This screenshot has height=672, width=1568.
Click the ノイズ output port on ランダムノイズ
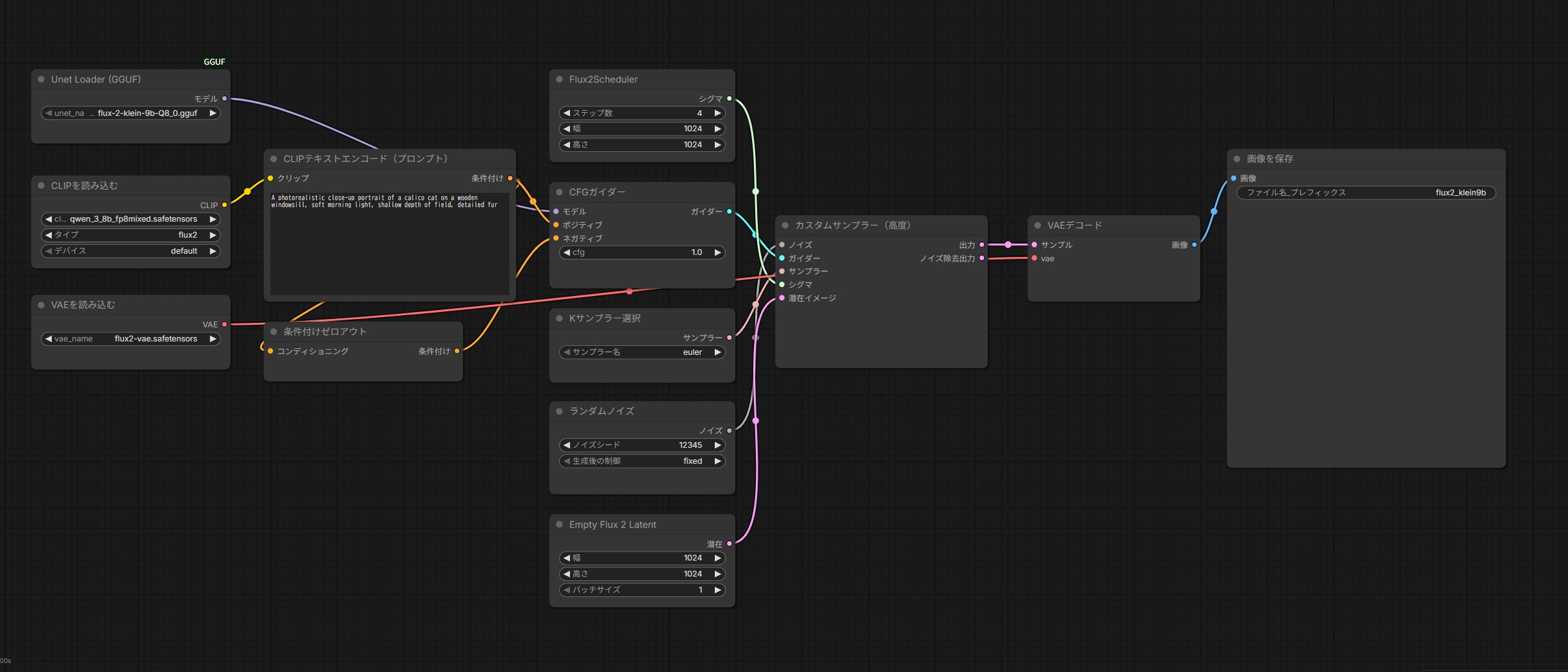(x=729, y=430)
